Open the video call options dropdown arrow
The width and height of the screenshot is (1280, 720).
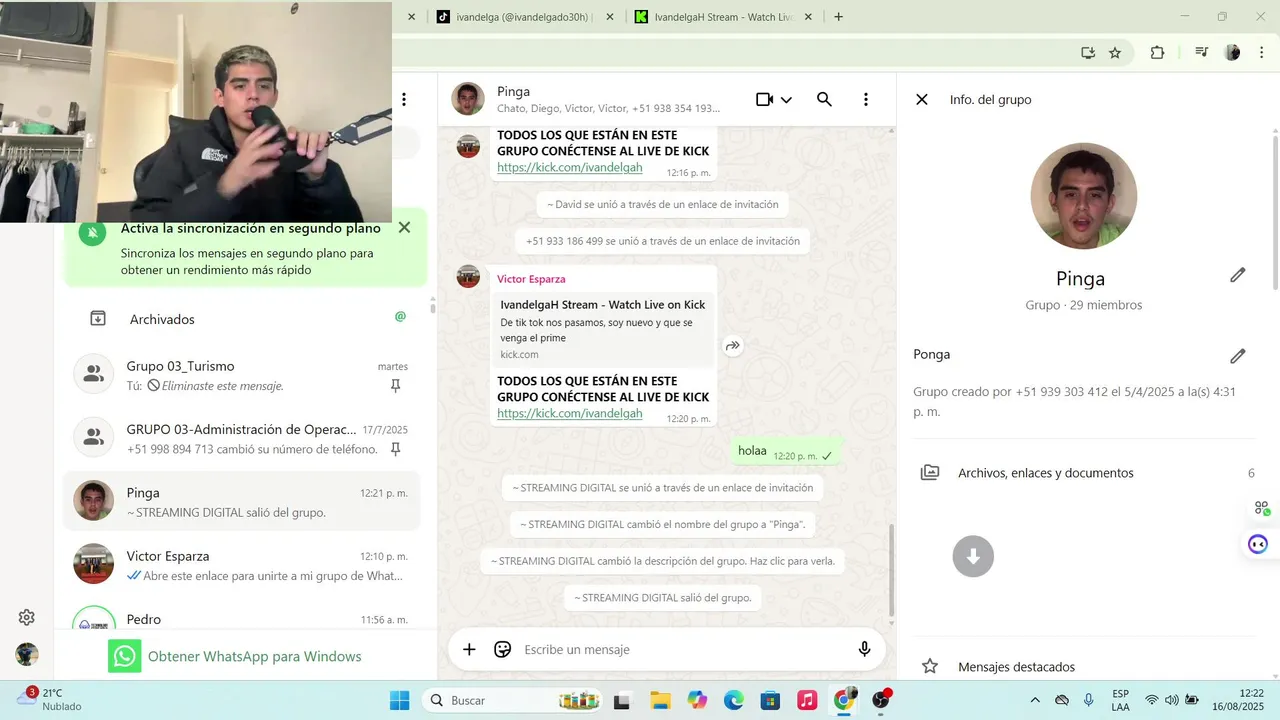(x=786, y=100)
